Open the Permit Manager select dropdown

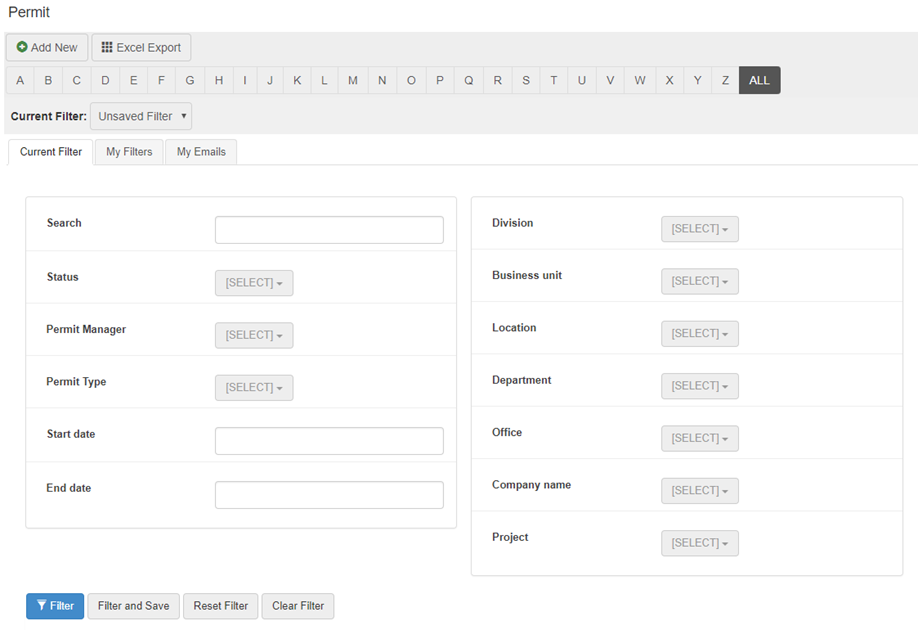pyautogui.click(x=254, y=335)
